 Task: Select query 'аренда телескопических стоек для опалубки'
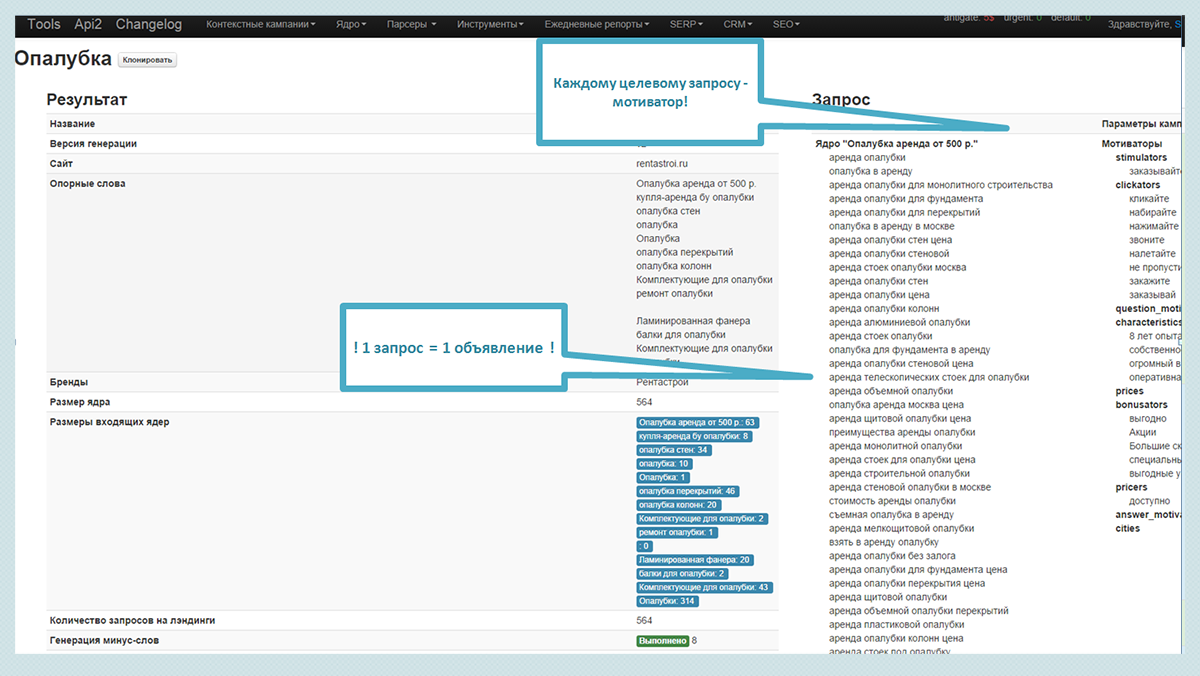point(929,377)
